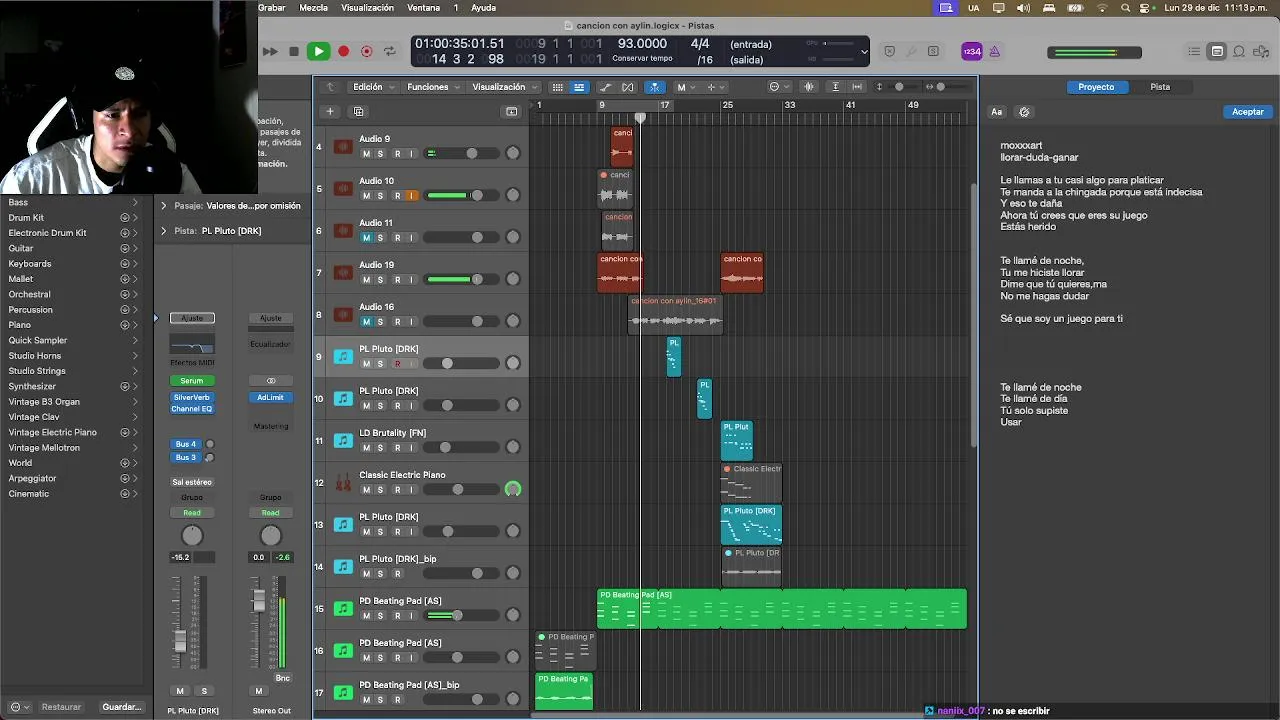The image size is (1280, 720).
Task: Expand the Pasaje inspector section
Action: click(x=164, y=206)
